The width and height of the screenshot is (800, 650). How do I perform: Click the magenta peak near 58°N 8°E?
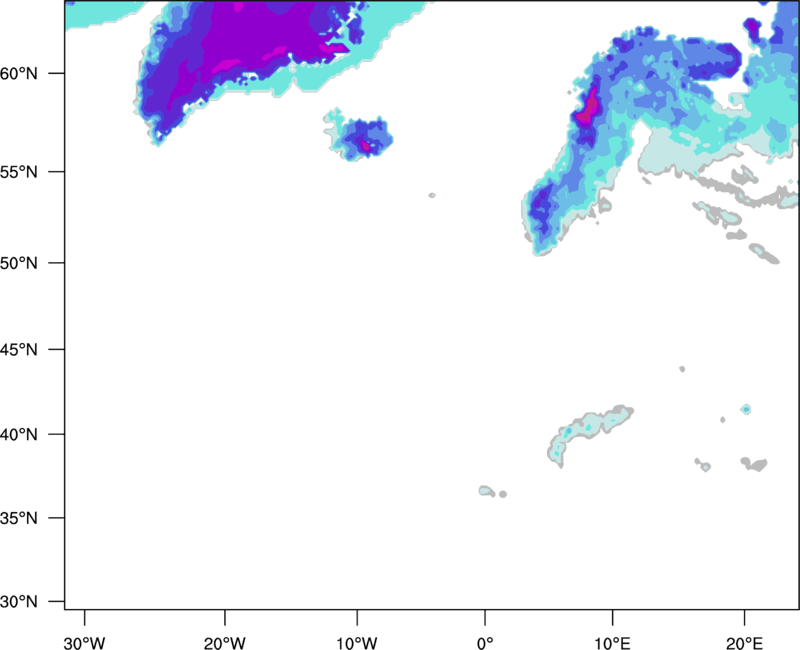[588, 108]
